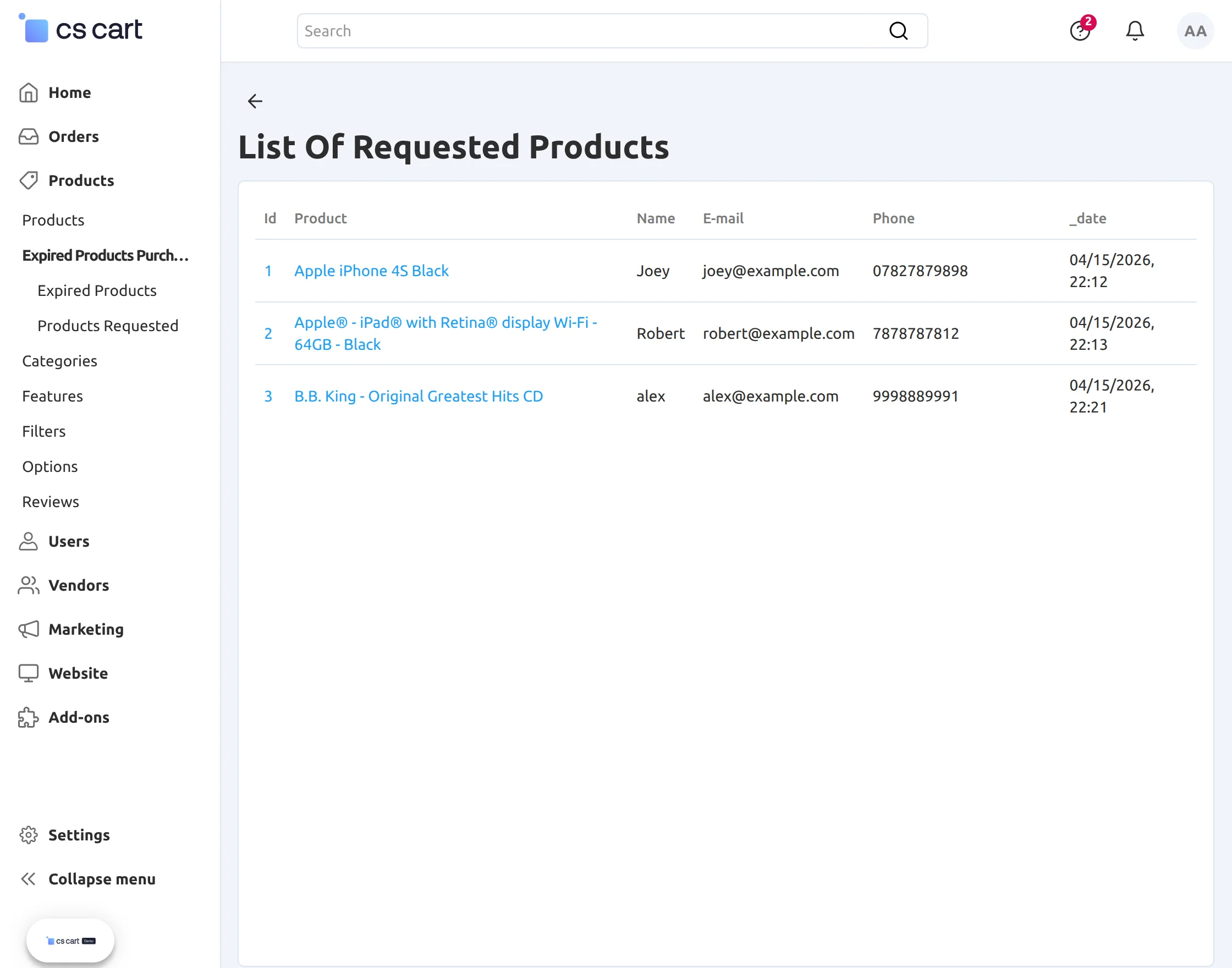The width and height of the screenshot is (1232, 968).
Task: Click the Add-ons puzzle icon
Action: tap(29, 717)
